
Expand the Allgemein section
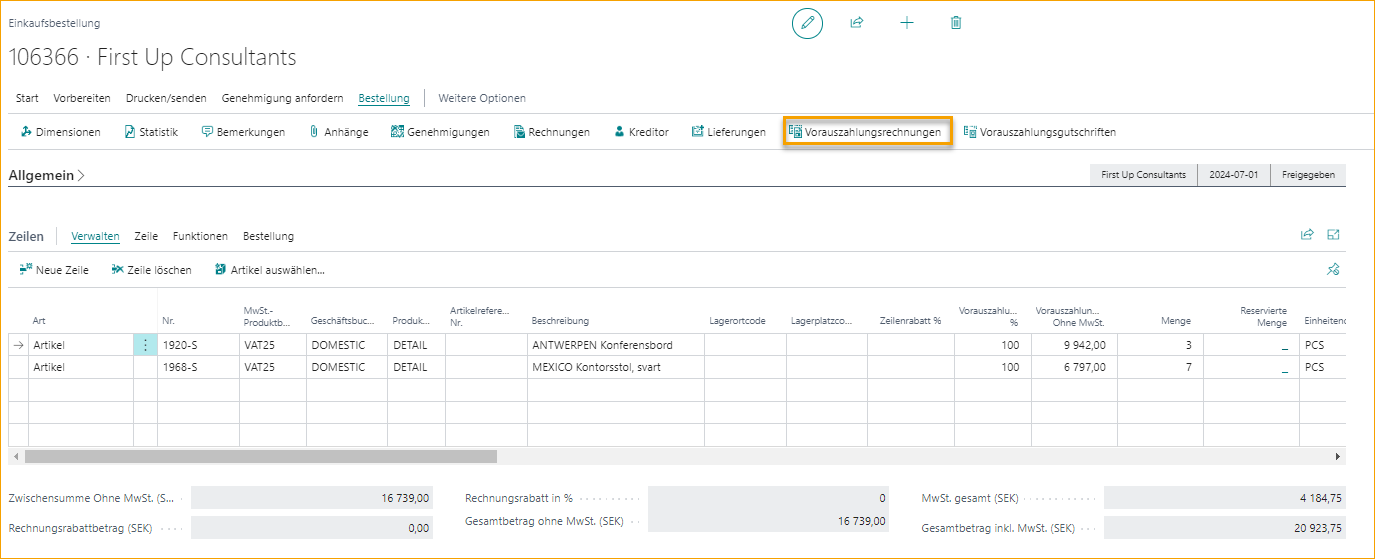click(x=47, y=175)
